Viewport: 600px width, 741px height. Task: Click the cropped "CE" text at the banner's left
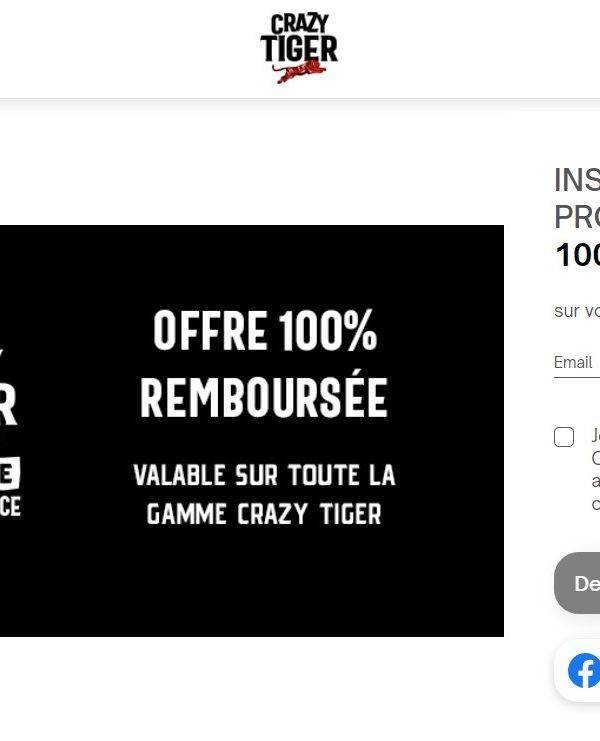click(10, 507)
